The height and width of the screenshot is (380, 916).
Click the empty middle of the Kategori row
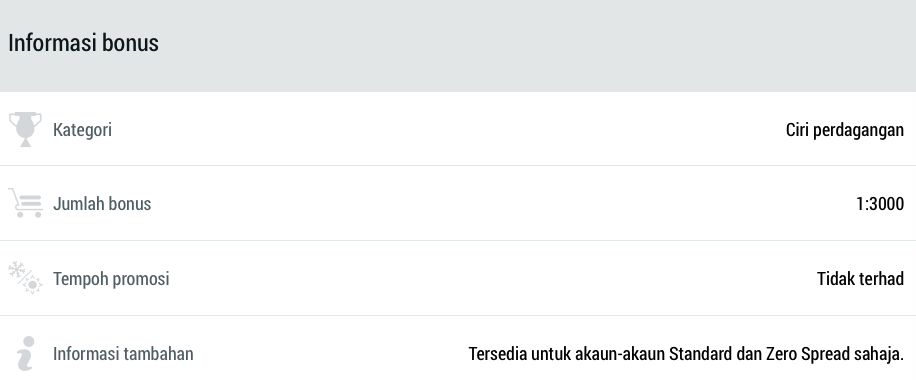point(449,129)
